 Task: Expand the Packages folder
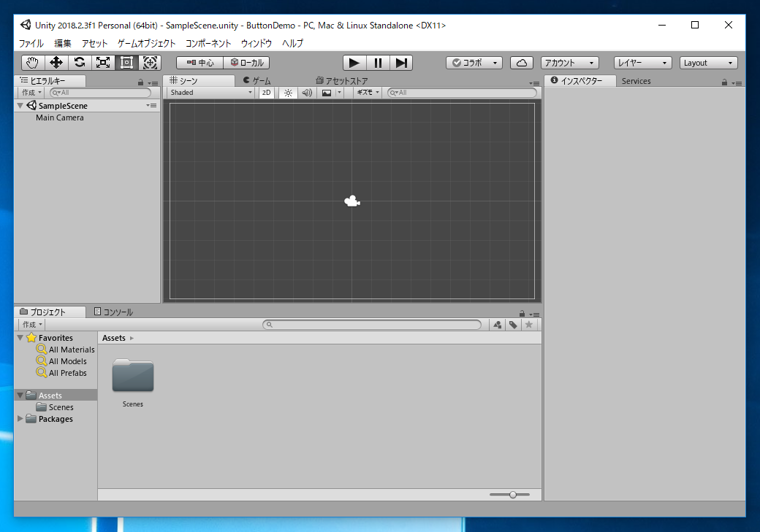coord(20,418)
